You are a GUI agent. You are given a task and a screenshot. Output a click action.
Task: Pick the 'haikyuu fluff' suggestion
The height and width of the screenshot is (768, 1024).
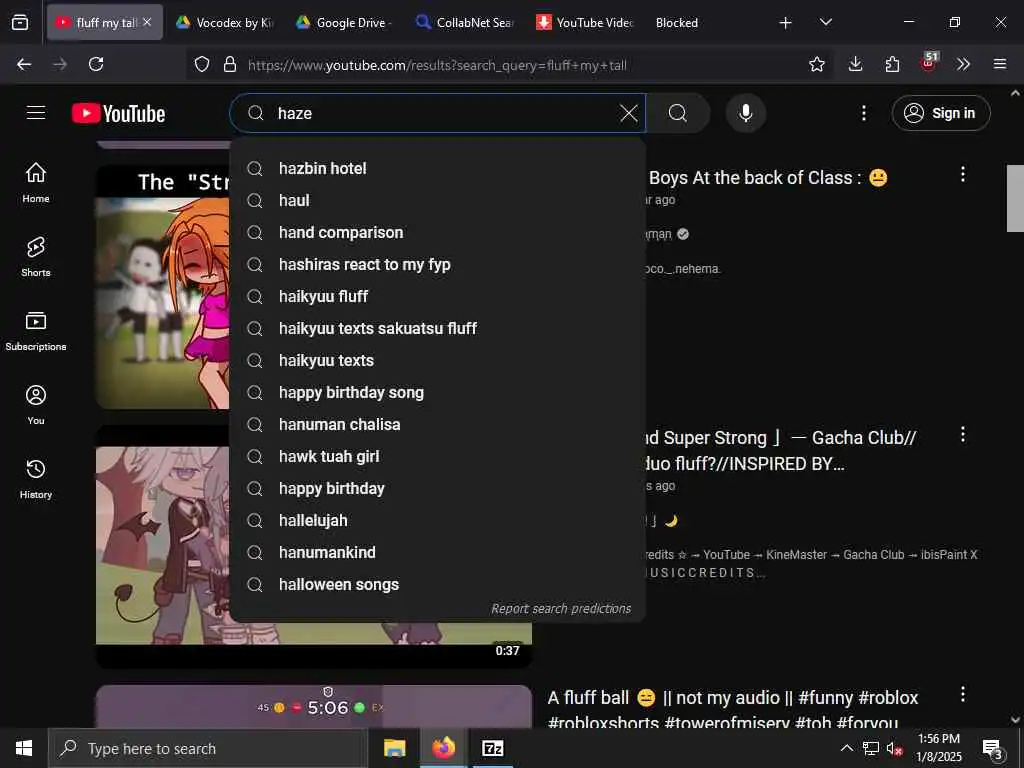[438, 296]
